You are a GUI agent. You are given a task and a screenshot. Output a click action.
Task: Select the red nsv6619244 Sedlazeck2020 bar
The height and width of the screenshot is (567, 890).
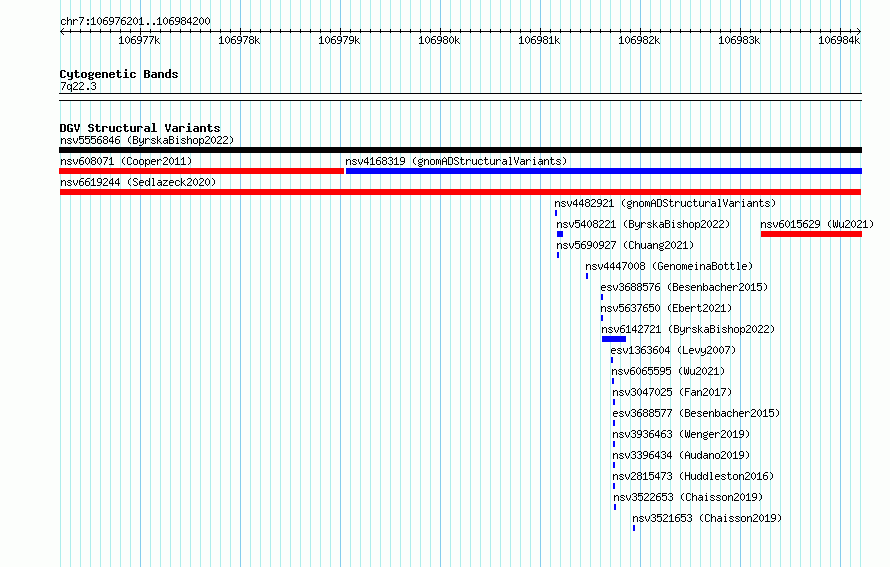pyautogui.click(x=460, y=192)
